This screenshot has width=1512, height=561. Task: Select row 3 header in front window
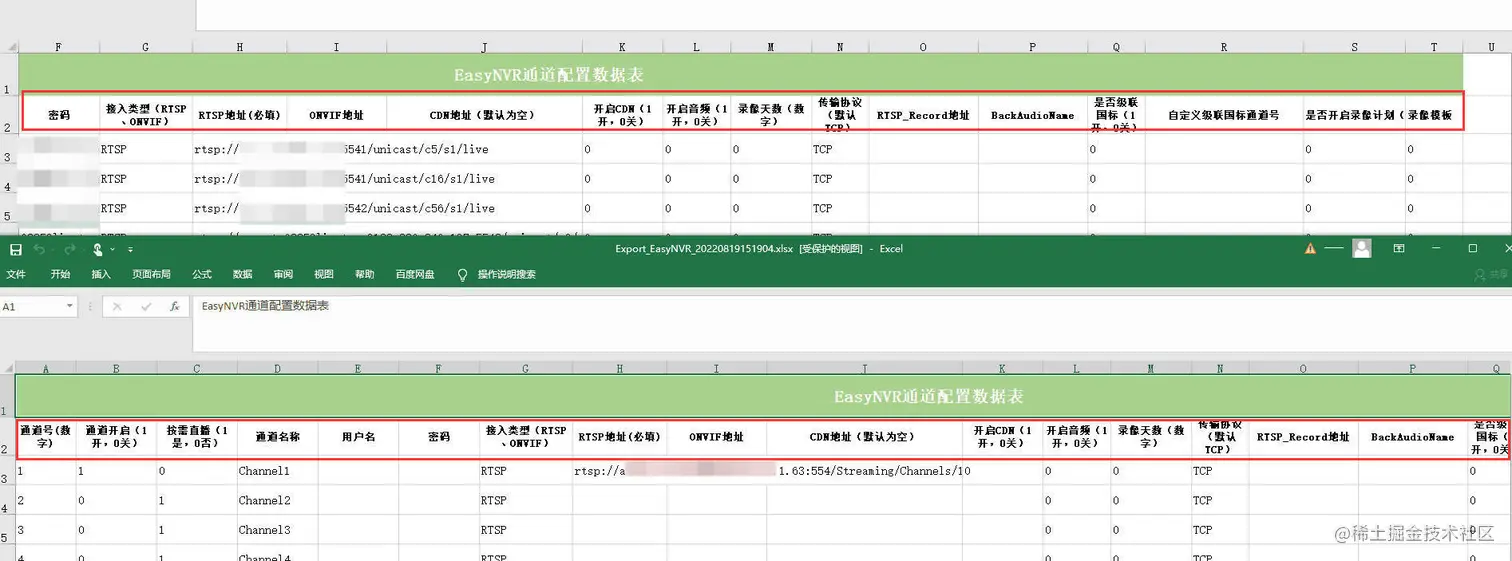[x=7, y=471]
